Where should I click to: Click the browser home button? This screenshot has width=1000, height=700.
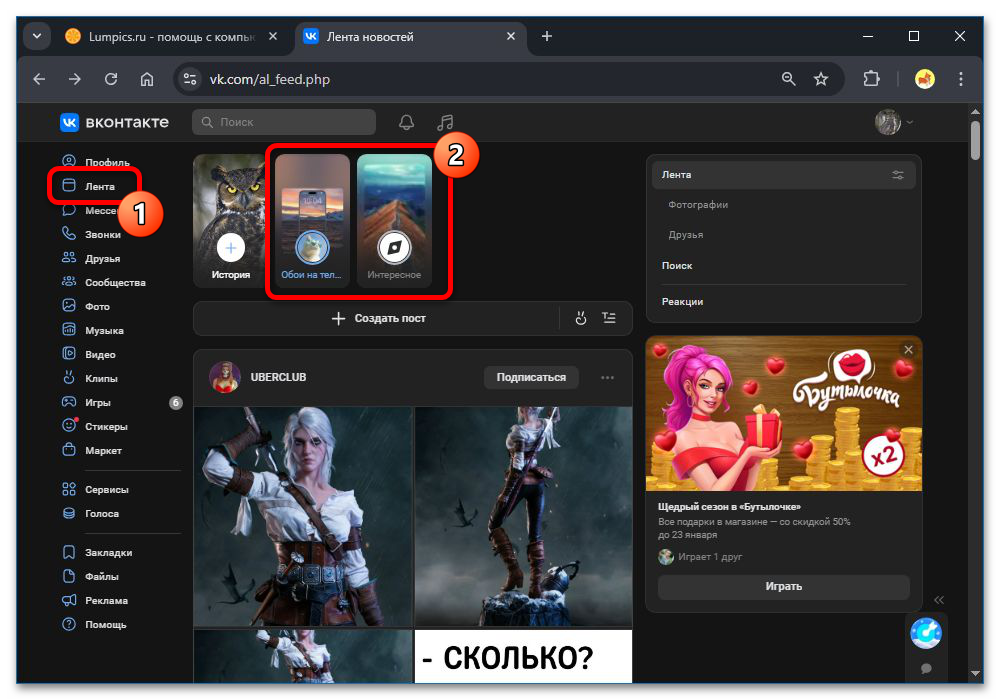147,79
